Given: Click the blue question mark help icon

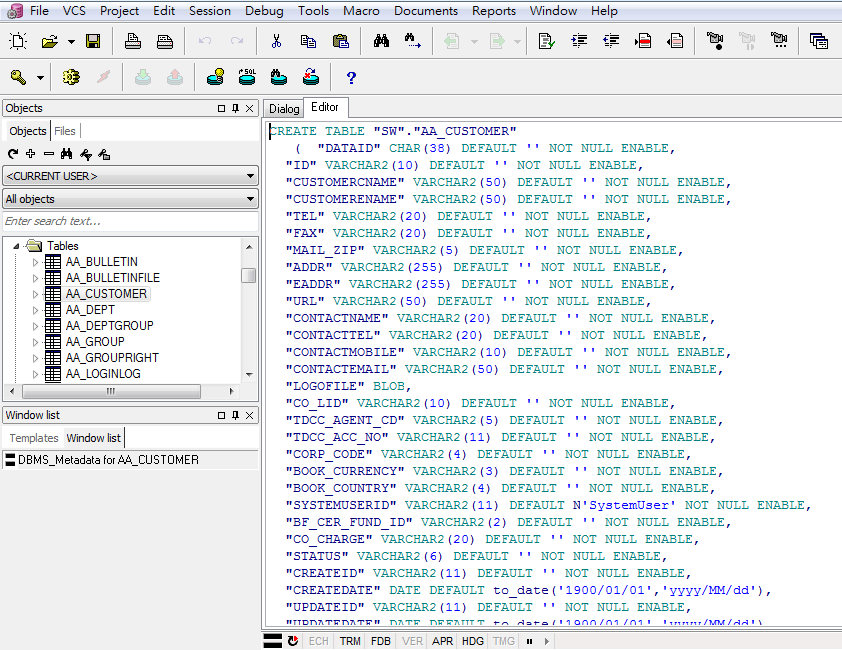Looking at the screenshot, I should coord(351,78).
